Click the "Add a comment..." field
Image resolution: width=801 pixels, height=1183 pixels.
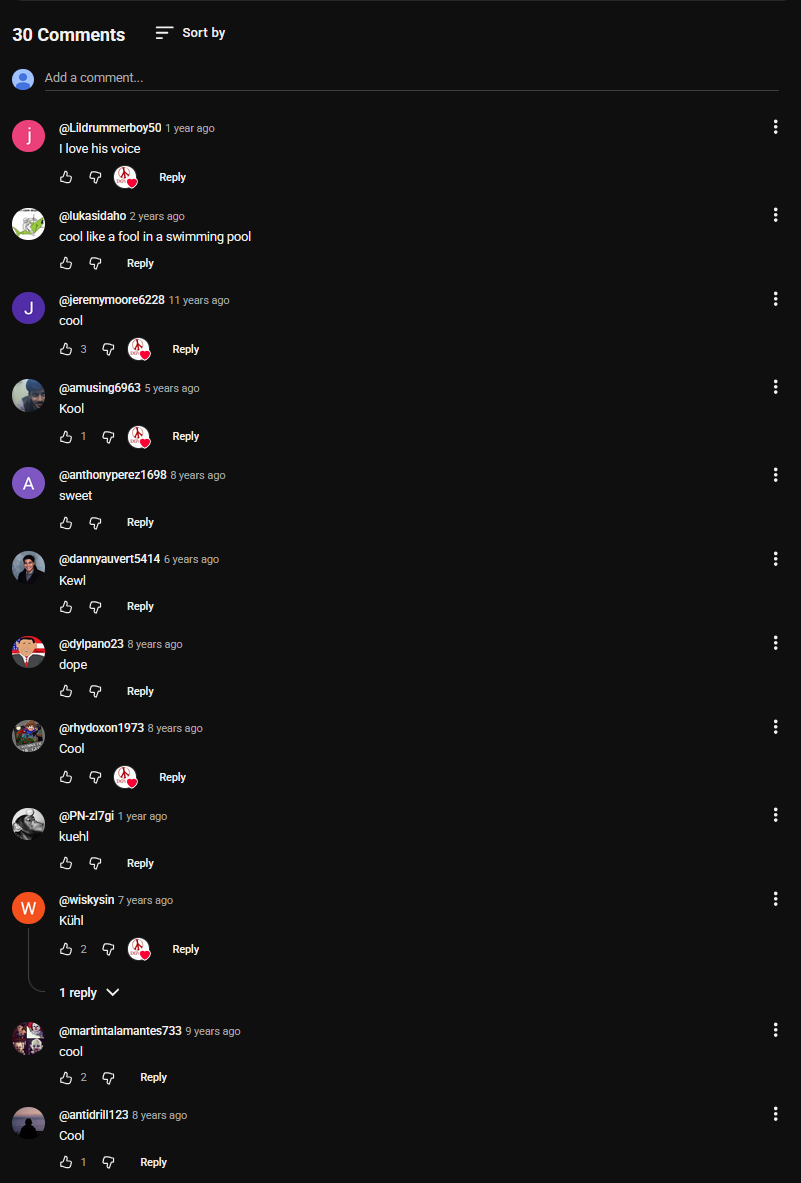(411, 78)
